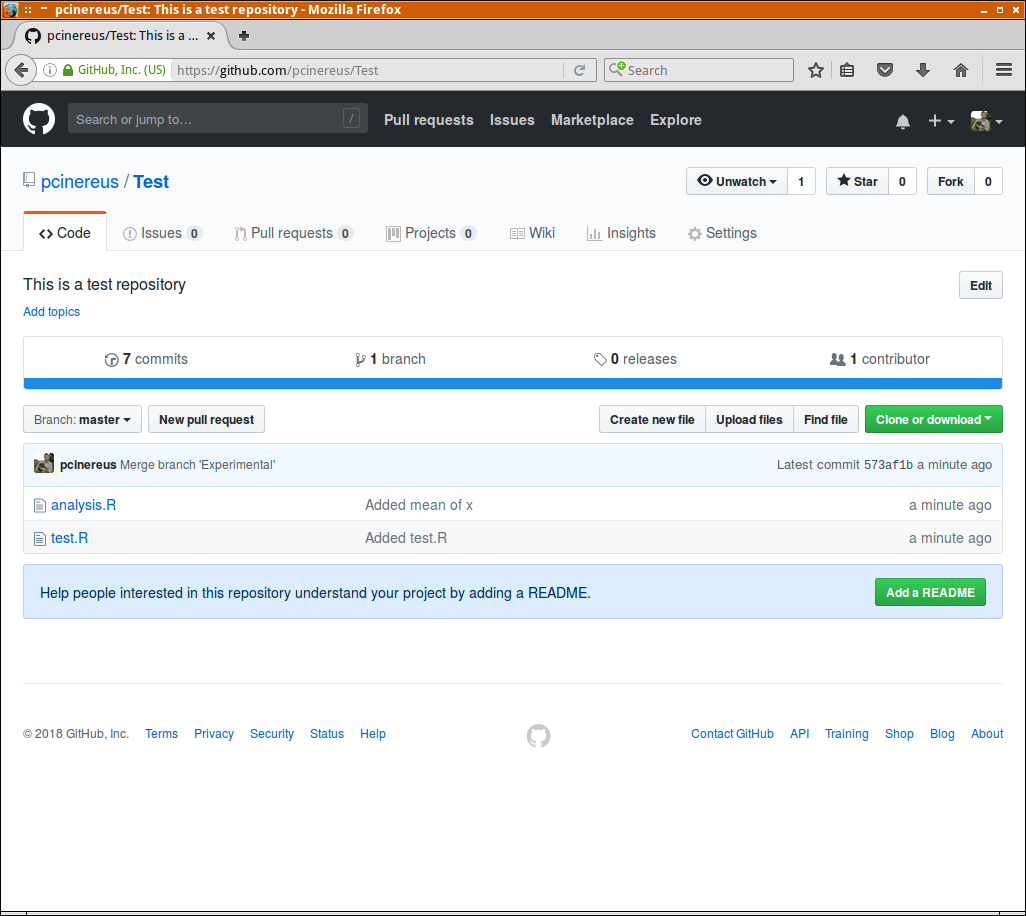
Task: Go to GitHub home via Octocat logo
Action: pyautogui.click(x=39, y=119)
